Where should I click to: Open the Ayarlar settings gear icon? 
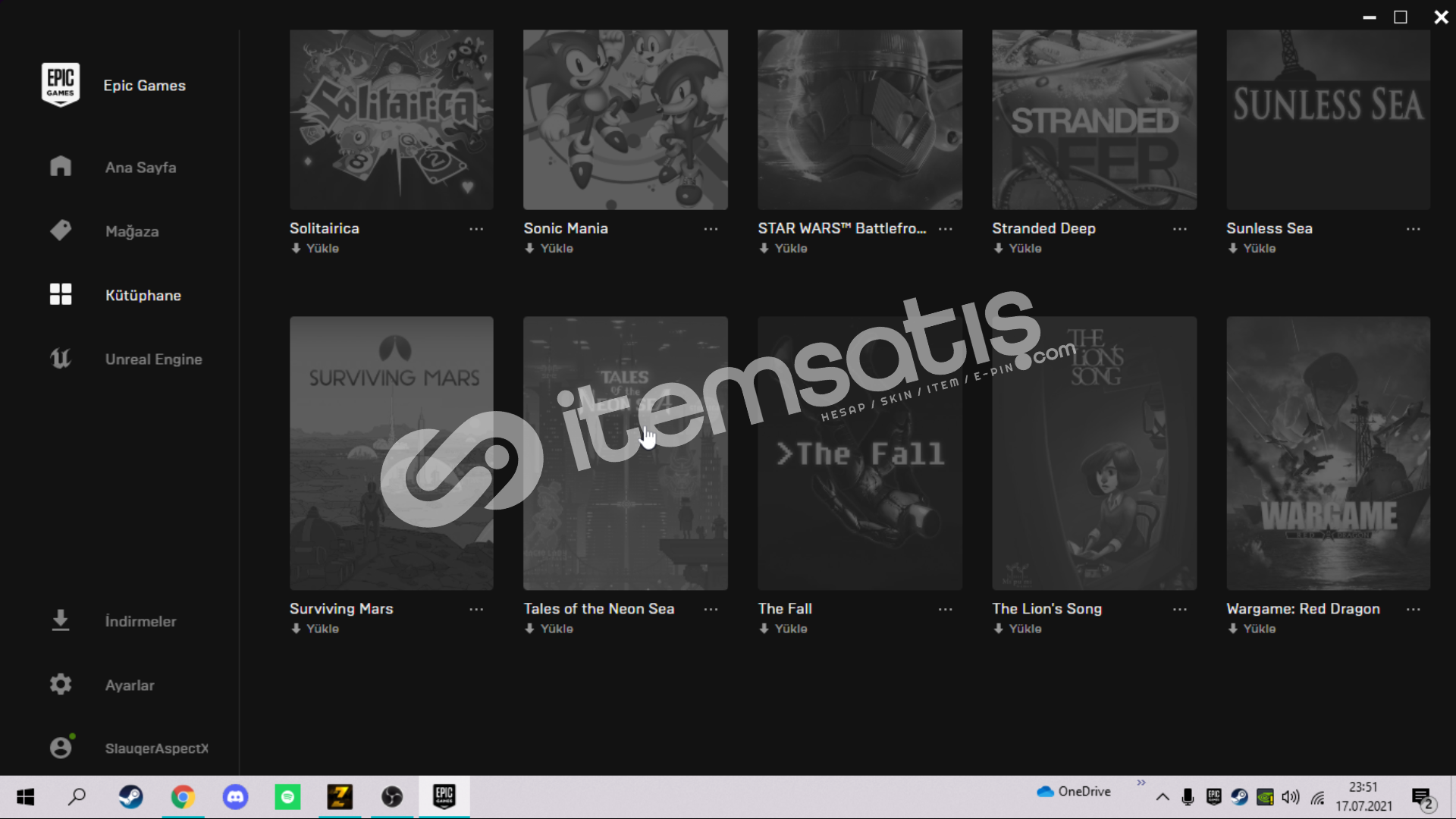point(61,685)
